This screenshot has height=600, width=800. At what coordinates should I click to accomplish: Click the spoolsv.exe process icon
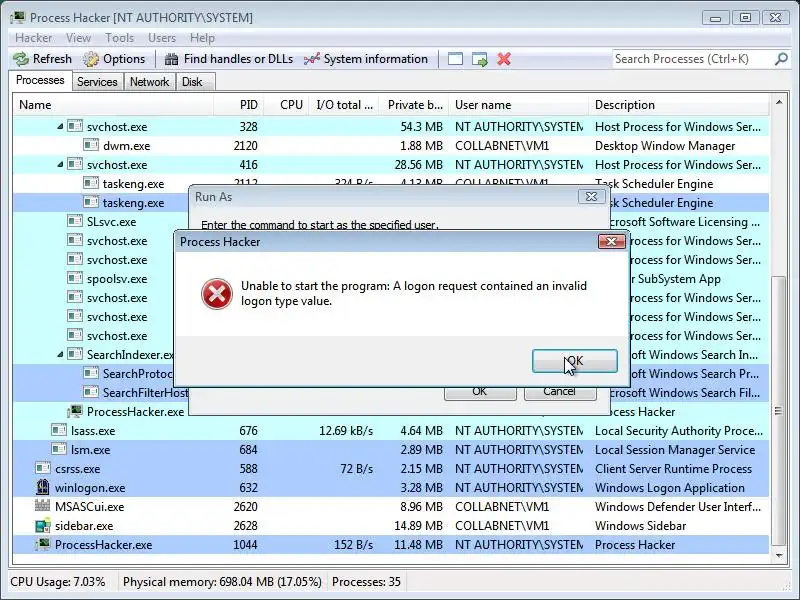(75, 278)
